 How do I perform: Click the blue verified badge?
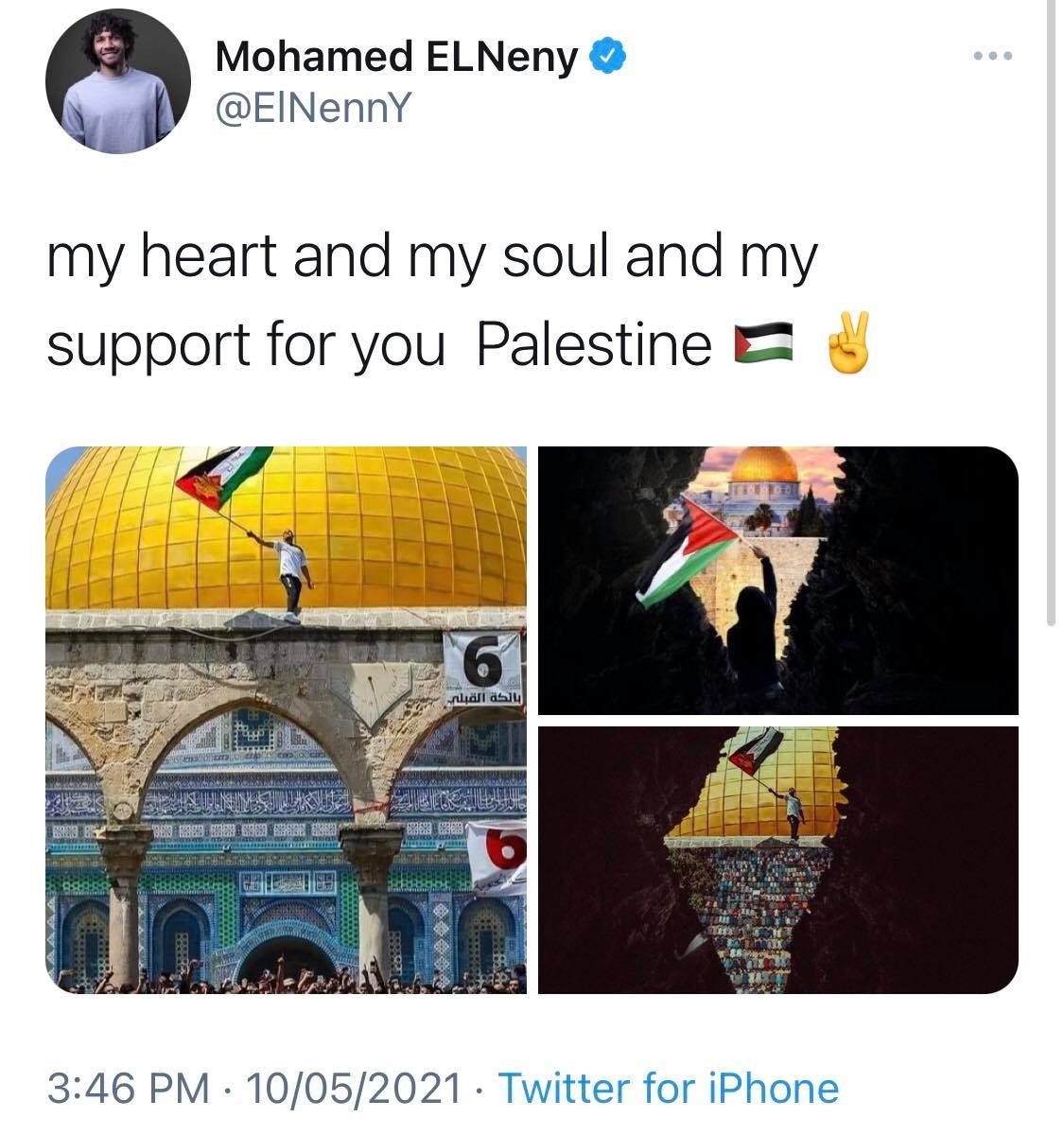606,58
